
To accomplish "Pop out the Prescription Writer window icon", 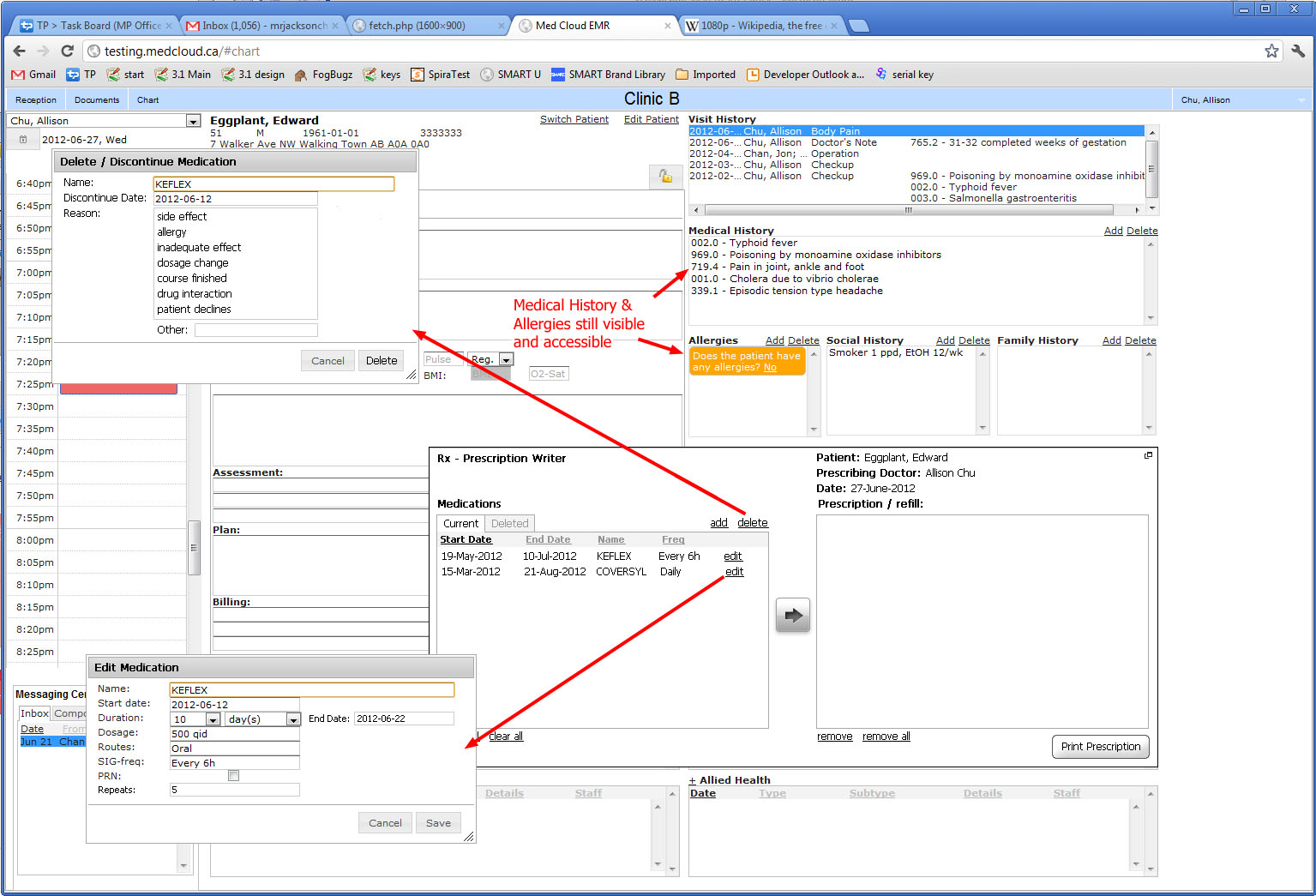I will coord(1148,455).
